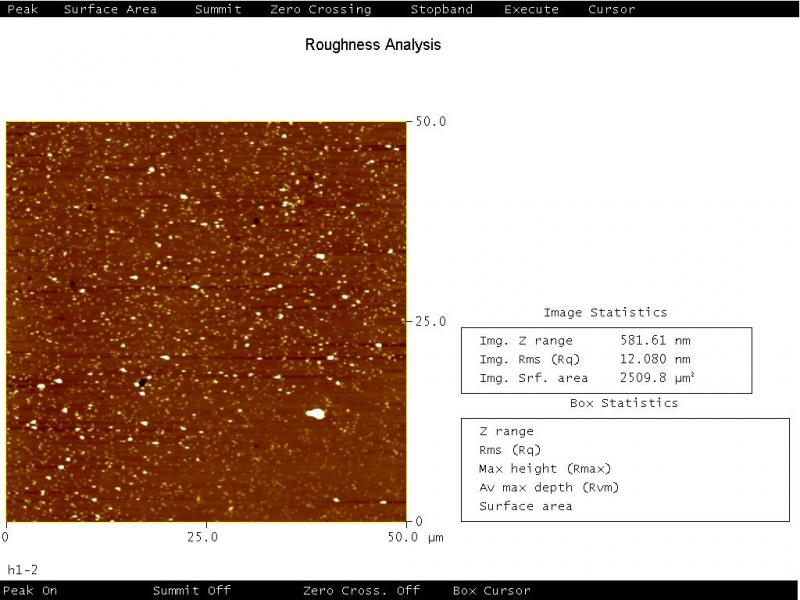Toggle the Peak On status
Viewport: 800px width, 600px height.
pyautogui.click(x=30, y=591)
